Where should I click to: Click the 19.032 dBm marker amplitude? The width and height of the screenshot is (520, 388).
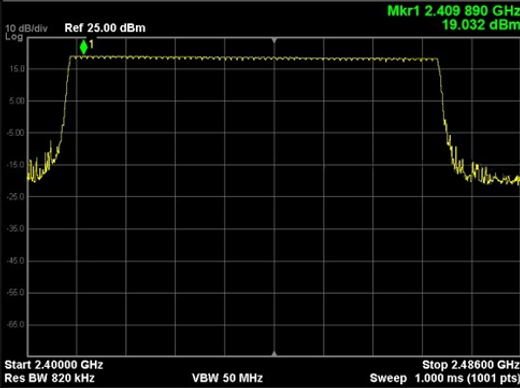(481, 25)
